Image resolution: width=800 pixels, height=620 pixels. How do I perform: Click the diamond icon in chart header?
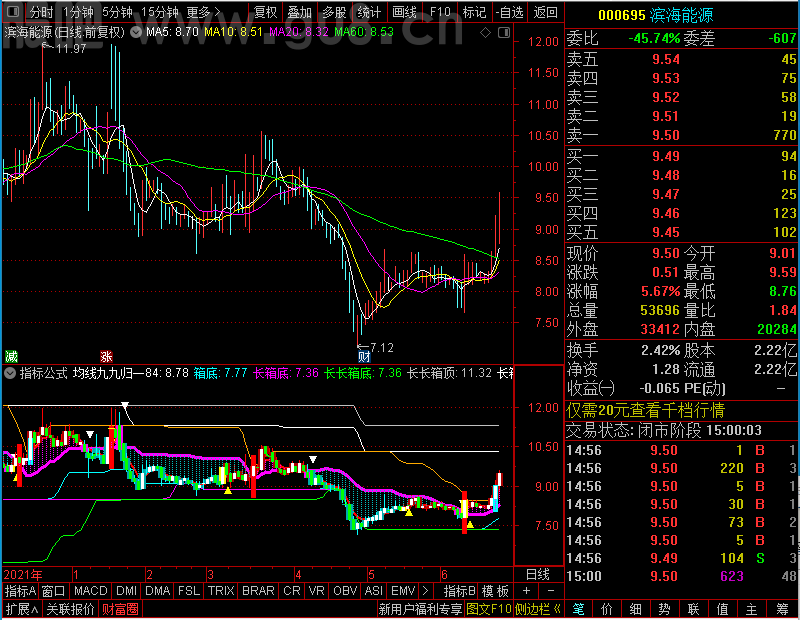486,33
